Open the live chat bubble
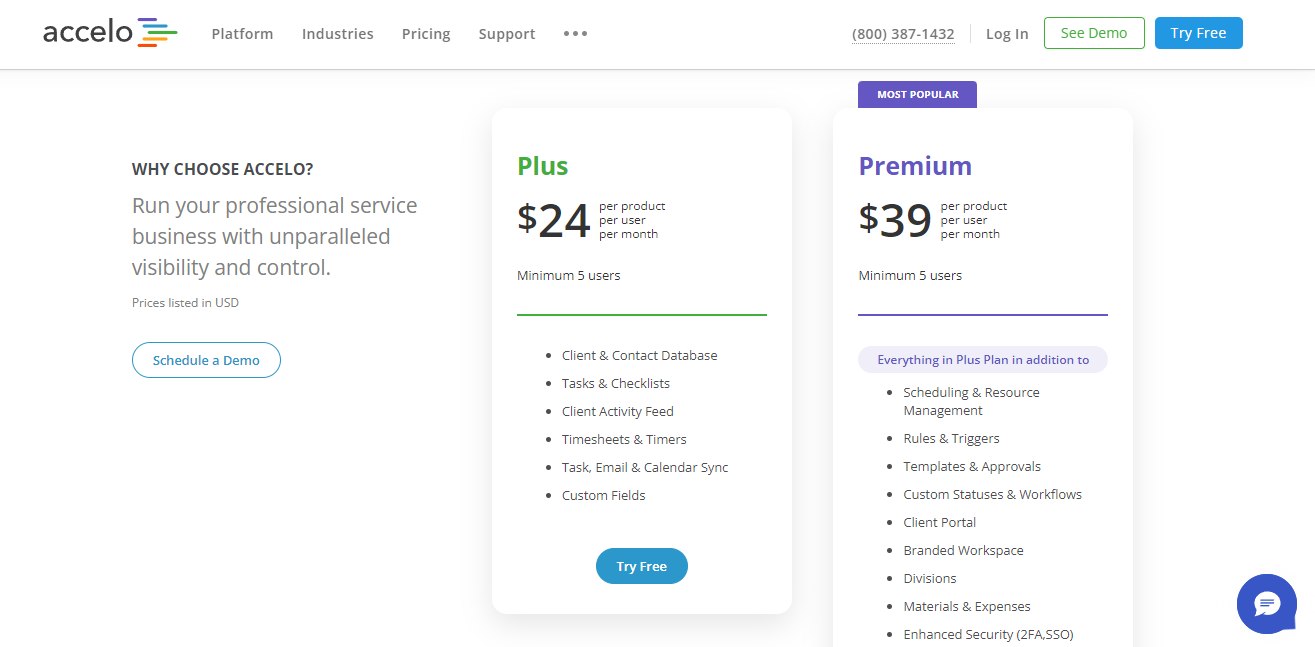Screen dimensions: 1315x647 click(1266, 603)
